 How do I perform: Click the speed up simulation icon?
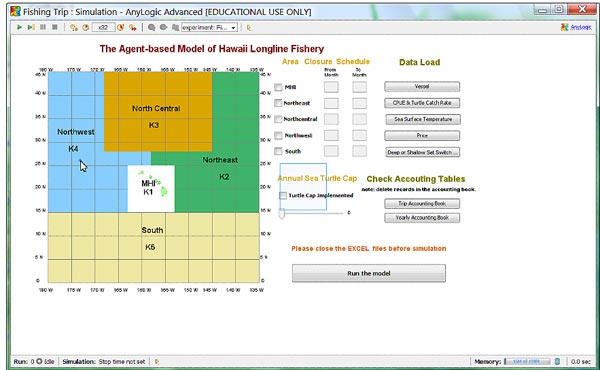click(121, 28)
